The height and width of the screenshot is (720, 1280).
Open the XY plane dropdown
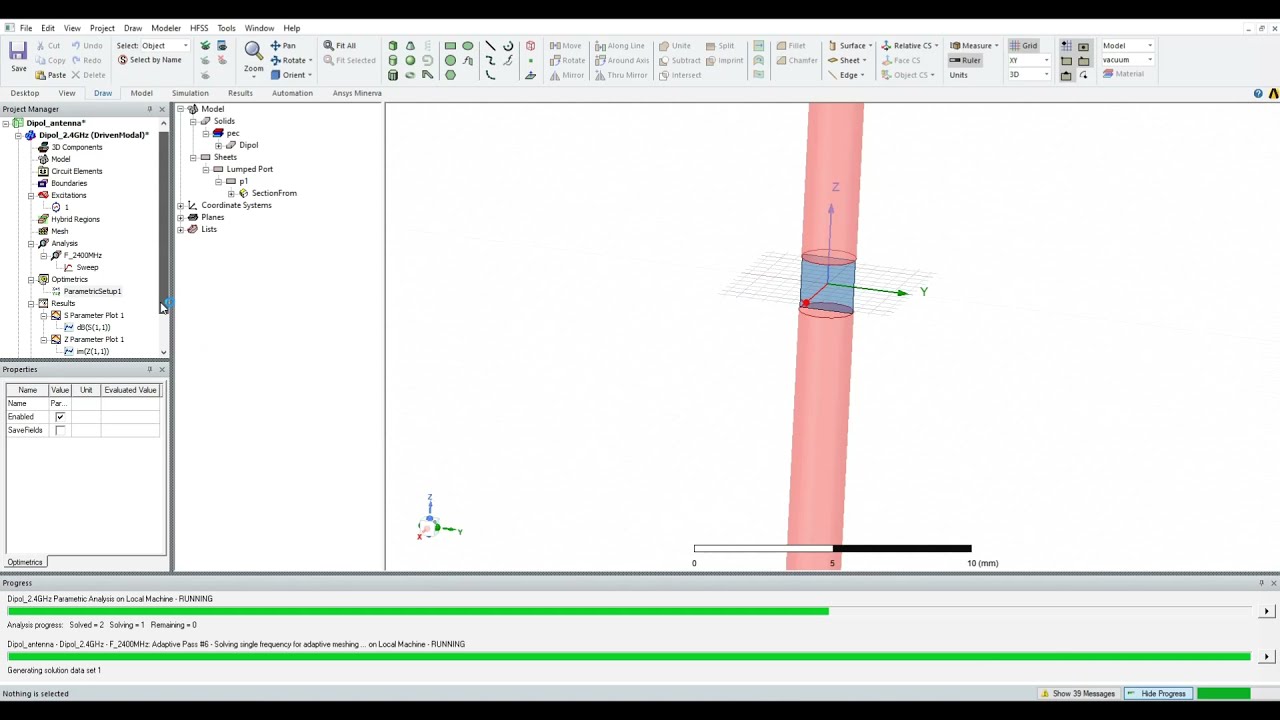point(1029,60)
